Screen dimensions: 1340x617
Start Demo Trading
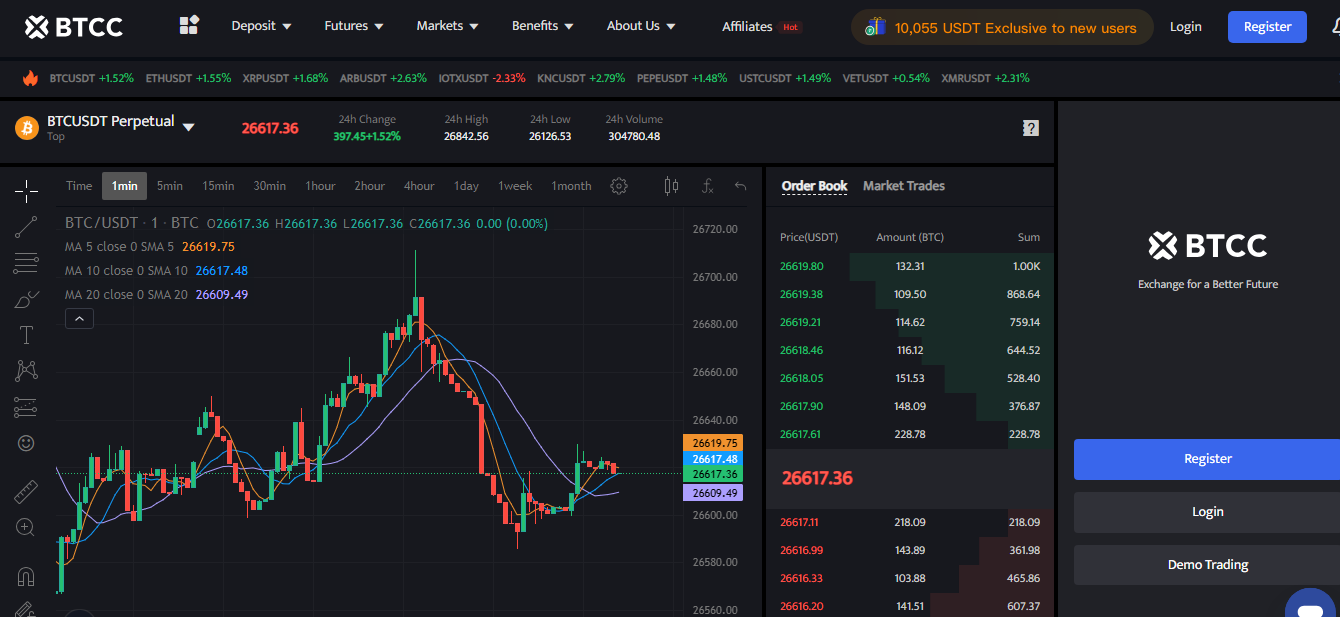(1207, 565)
